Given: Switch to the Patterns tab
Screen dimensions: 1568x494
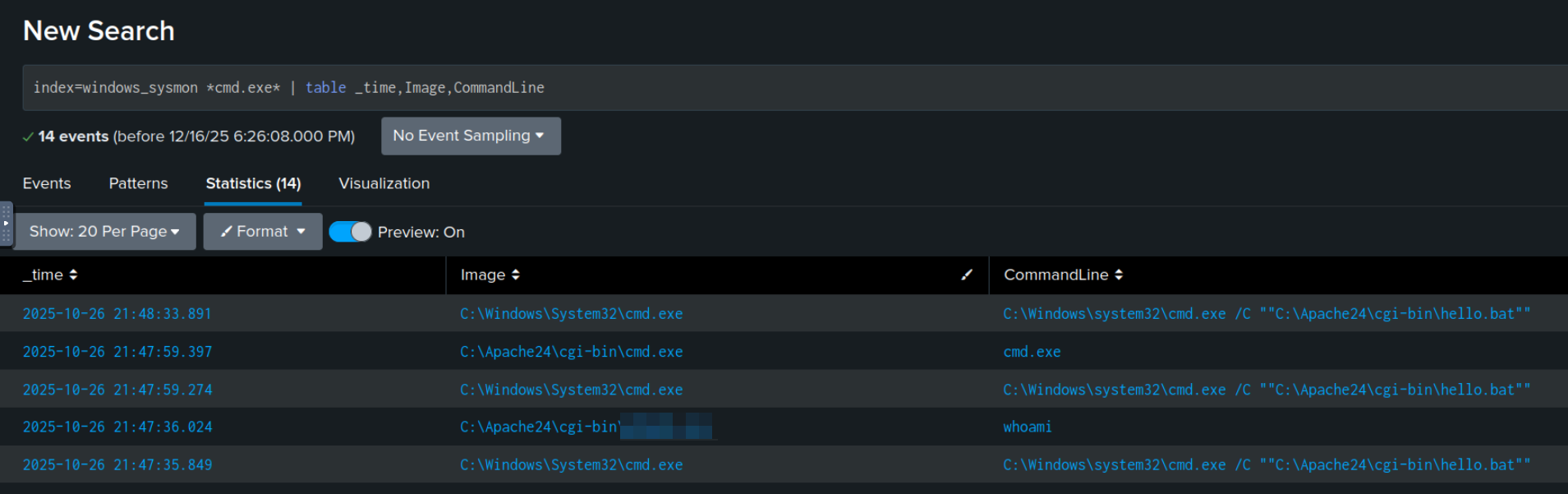Looking at the screenshot, I should (x=138, y=183).
